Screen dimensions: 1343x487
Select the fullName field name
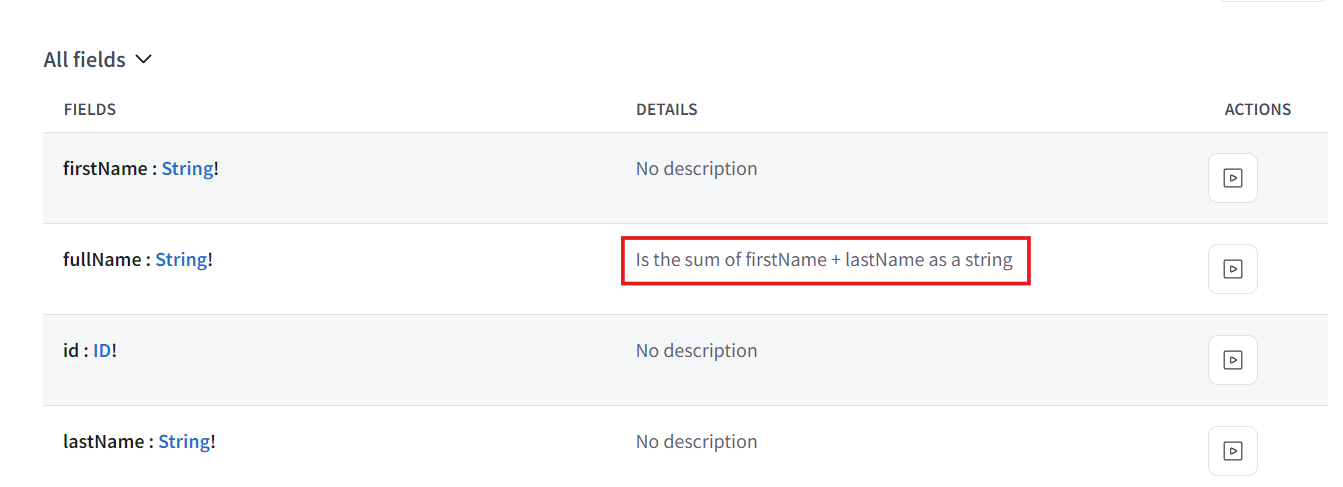[101, 260]
